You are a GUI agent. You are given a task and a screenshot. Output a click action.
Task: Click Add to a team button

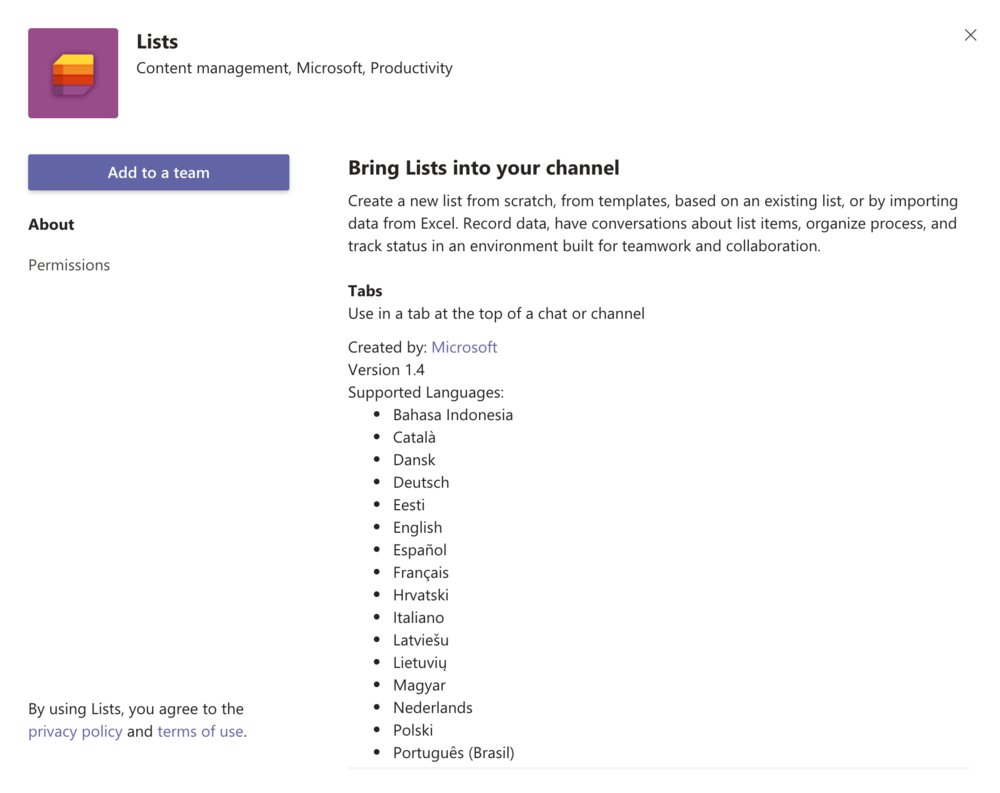point(158,172)
